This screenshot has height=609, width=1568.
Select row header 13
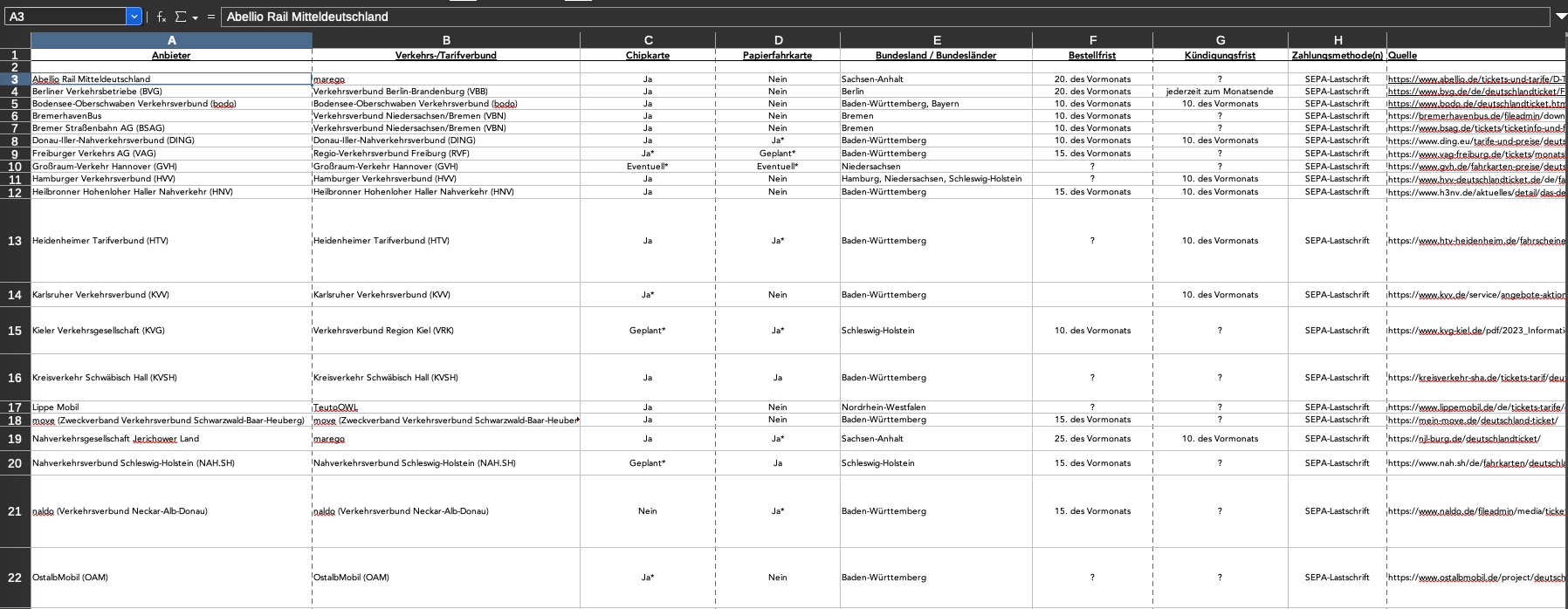pyautogui.click(x=15, y=241)
